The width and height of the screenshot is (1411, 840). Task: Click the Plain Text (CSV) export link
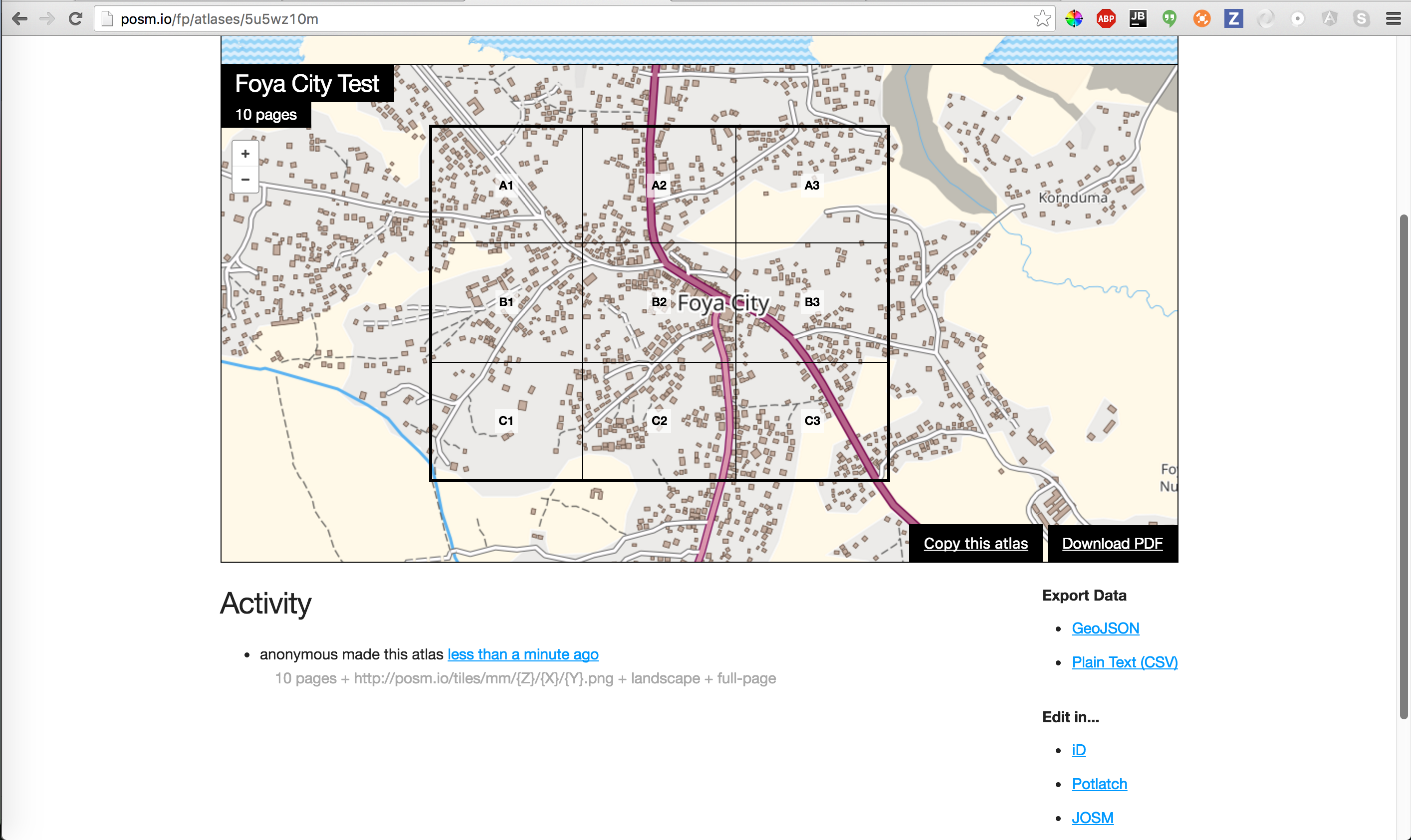pyautogui.click(x=1124, y=662)
